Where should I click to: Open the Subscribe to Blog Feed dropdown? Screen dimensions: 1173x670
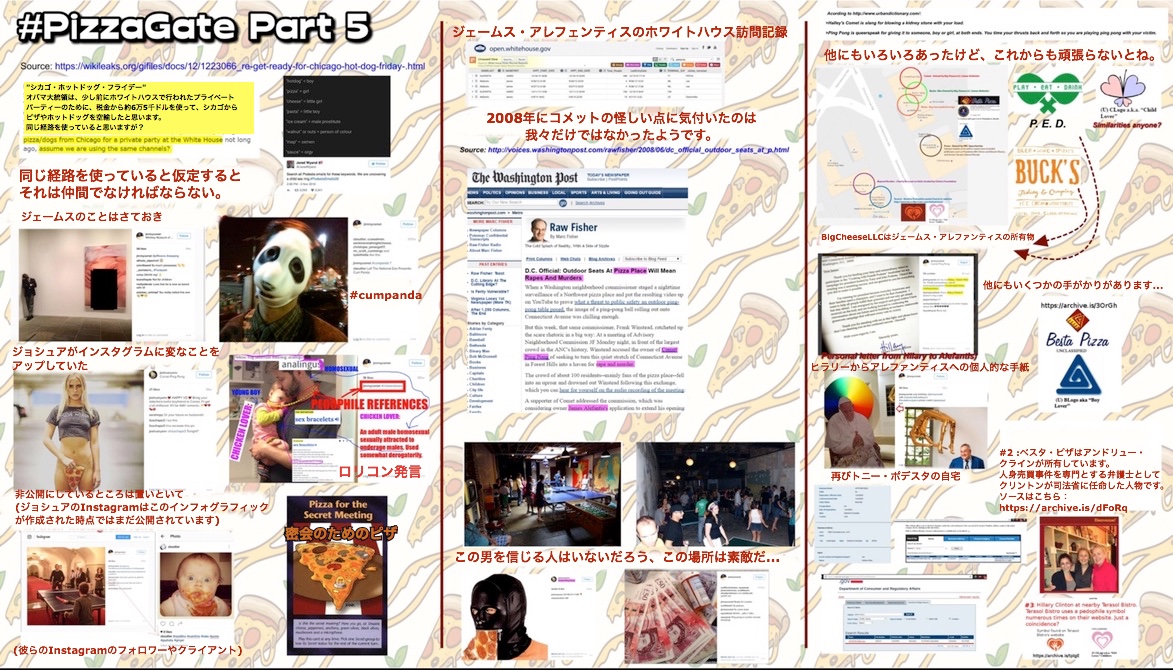[x=651, y=259]
